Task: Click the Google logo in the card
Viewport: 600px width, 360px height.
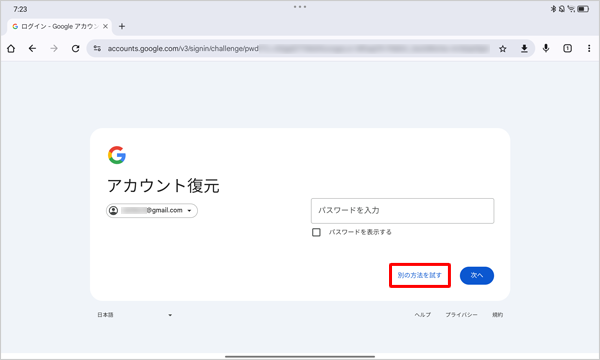Action: (117, 155)
